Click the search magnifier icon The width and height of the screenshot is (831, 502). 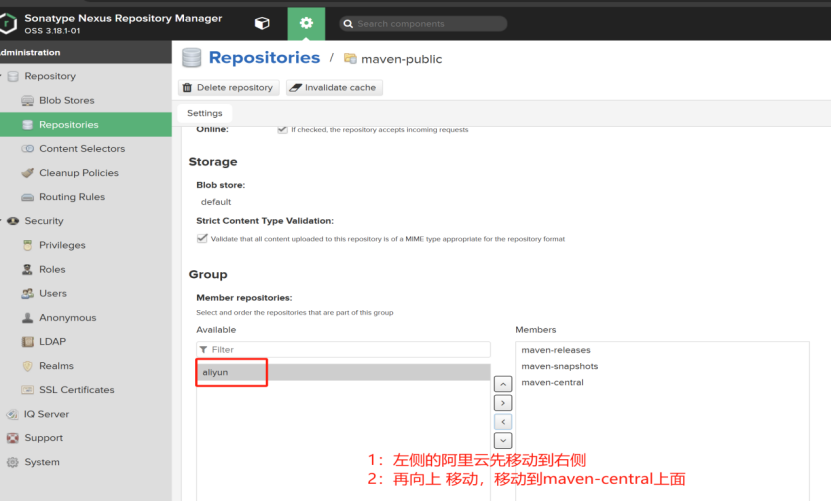point(348,24)
